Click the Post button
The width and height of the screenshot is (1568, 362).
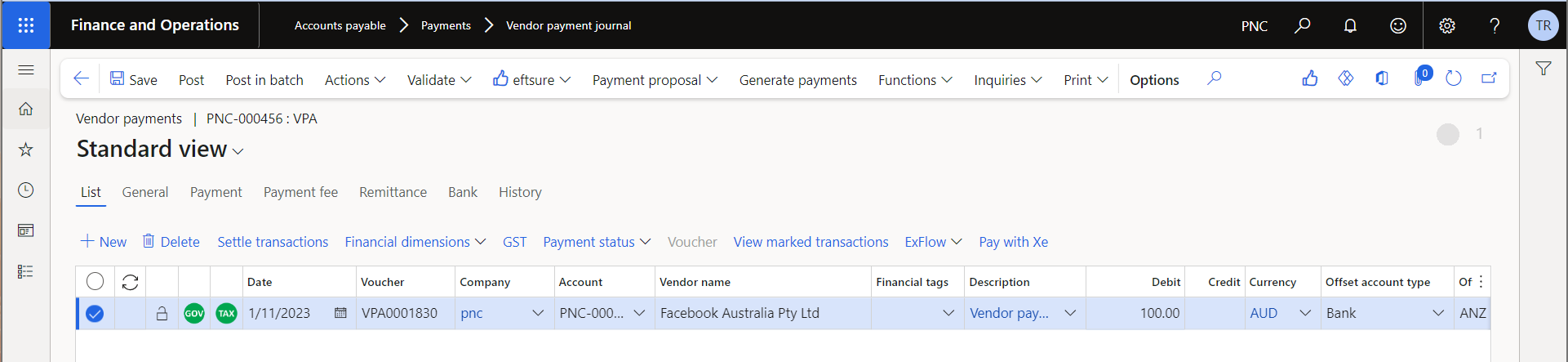pos(191,80)
